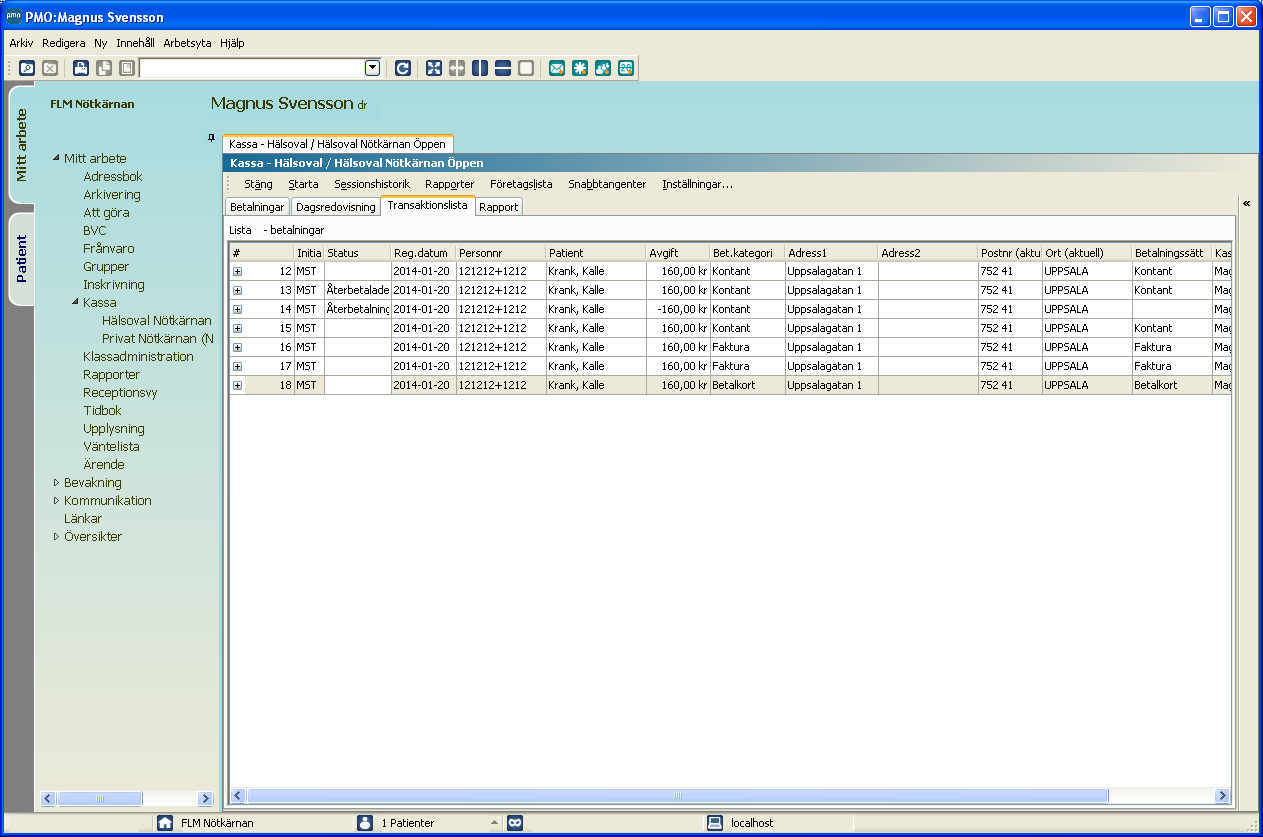Open the toolbar combo box dropdown arrow
The height and width of the screenshot is (837, 1263).
click(x=373, y=68)
